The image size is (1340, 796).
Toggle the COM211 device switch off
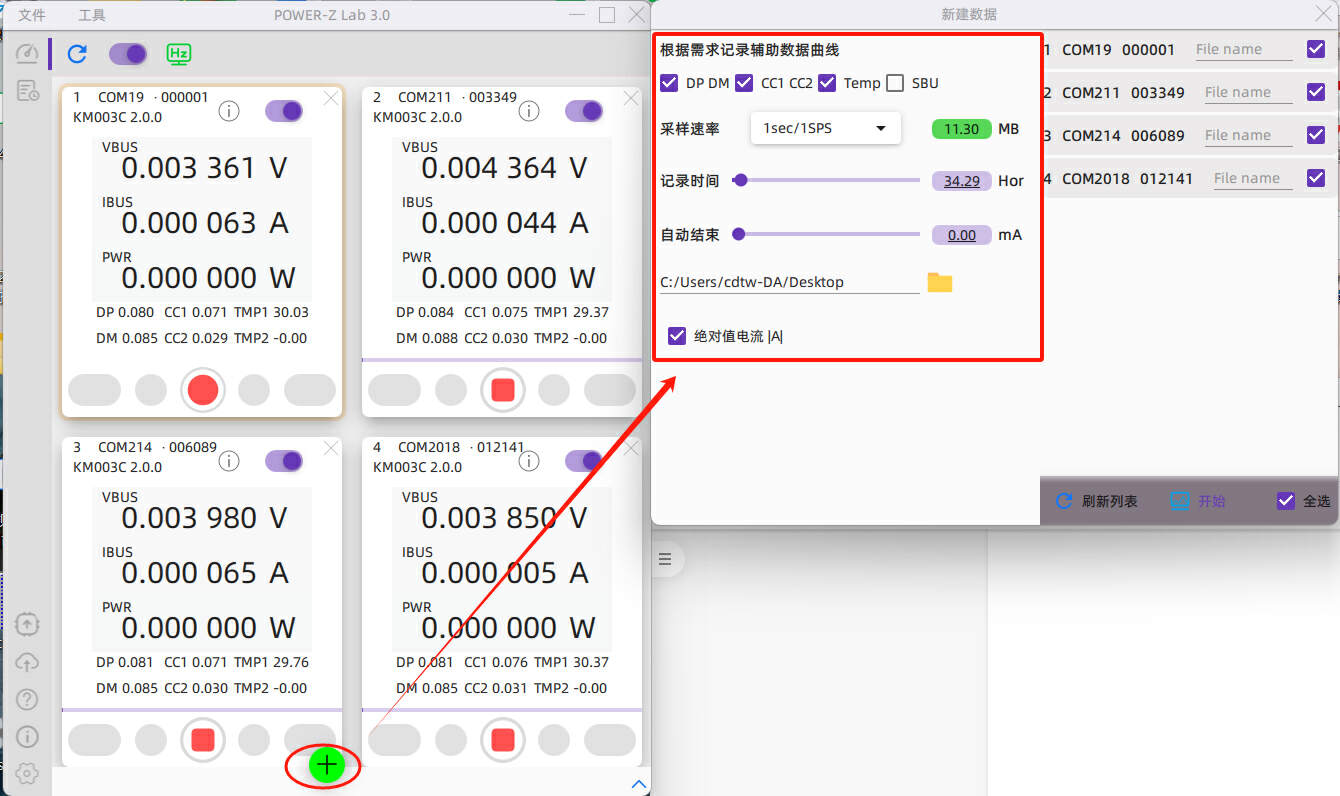584,111
